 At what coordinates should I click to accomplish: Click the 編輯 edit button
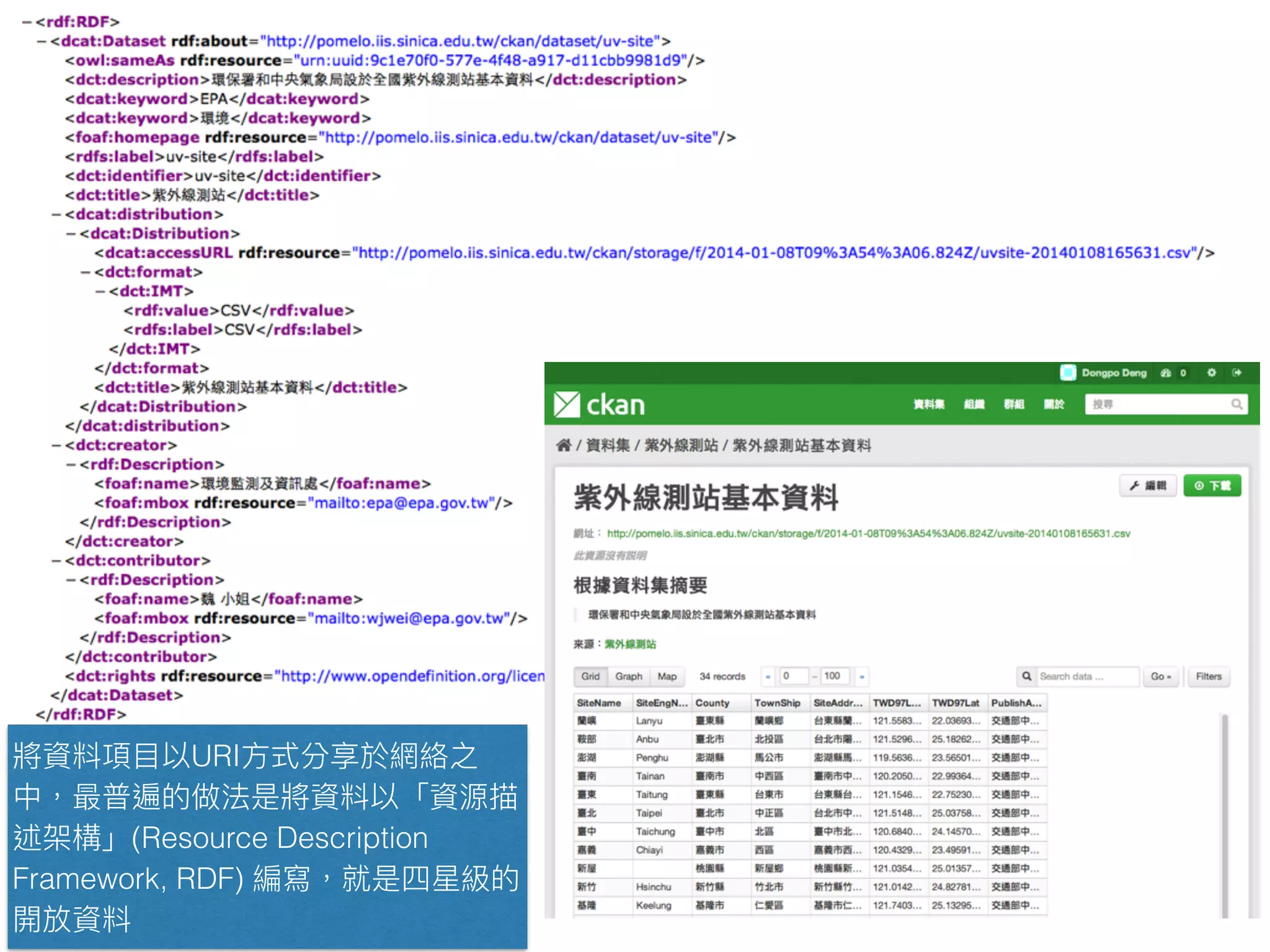coord(1148,485)
